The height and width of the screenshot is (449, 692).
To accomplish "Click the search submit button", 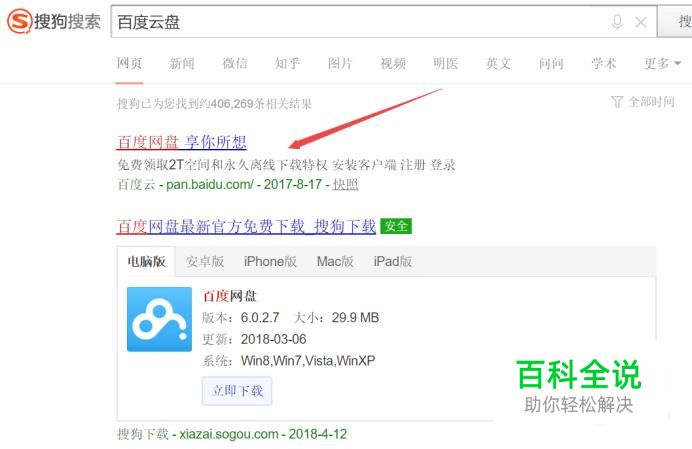I will point(675,22).
